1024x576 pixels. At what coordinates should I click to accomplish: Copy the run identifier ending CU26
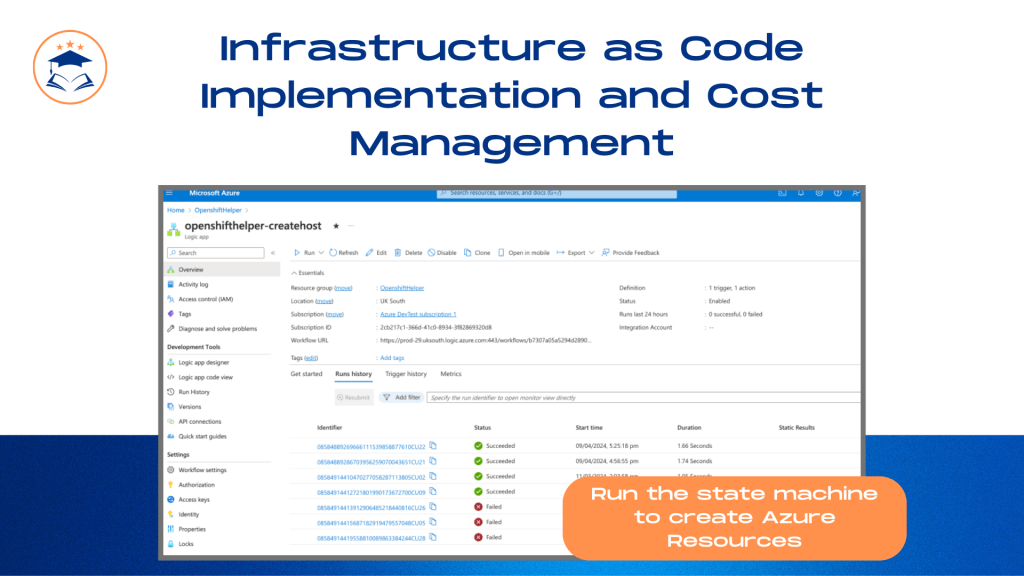click(x=433, y=507)
